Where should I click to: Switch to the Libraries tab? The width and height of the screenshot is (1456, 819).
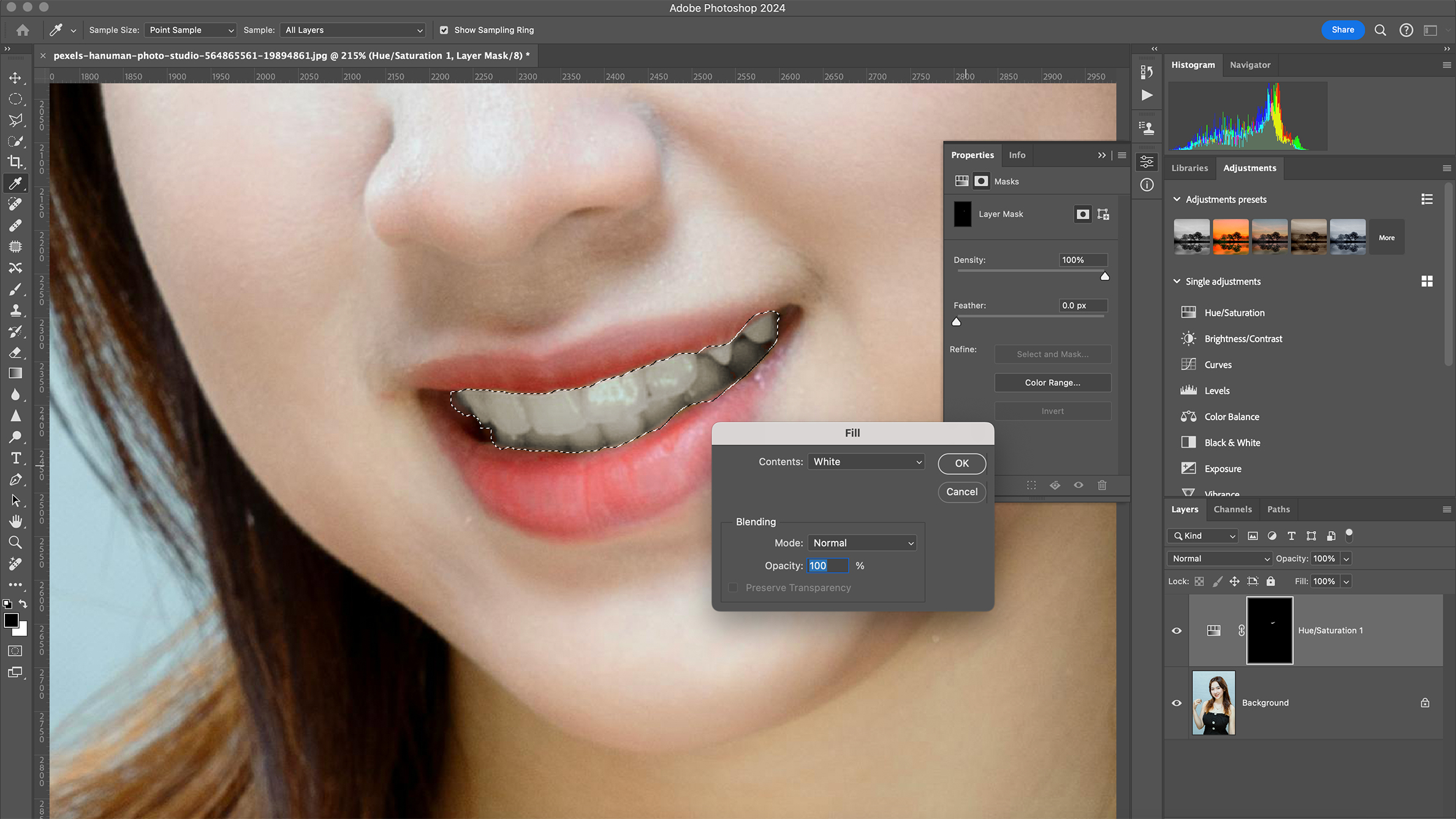[x=1189, y=168]
